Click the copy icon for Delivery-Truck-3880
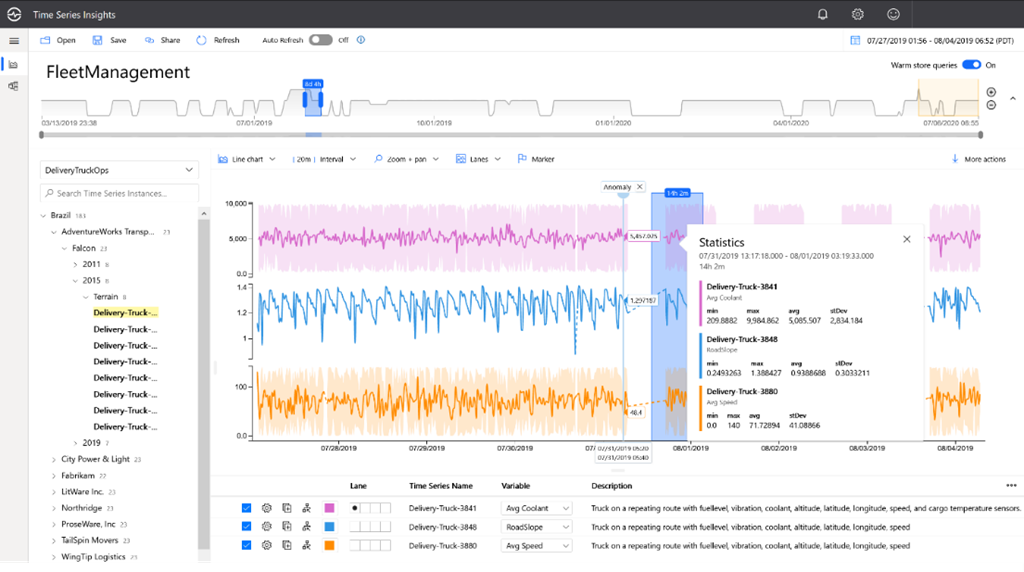Screen dimensions: 1024x572 (287, 545)
